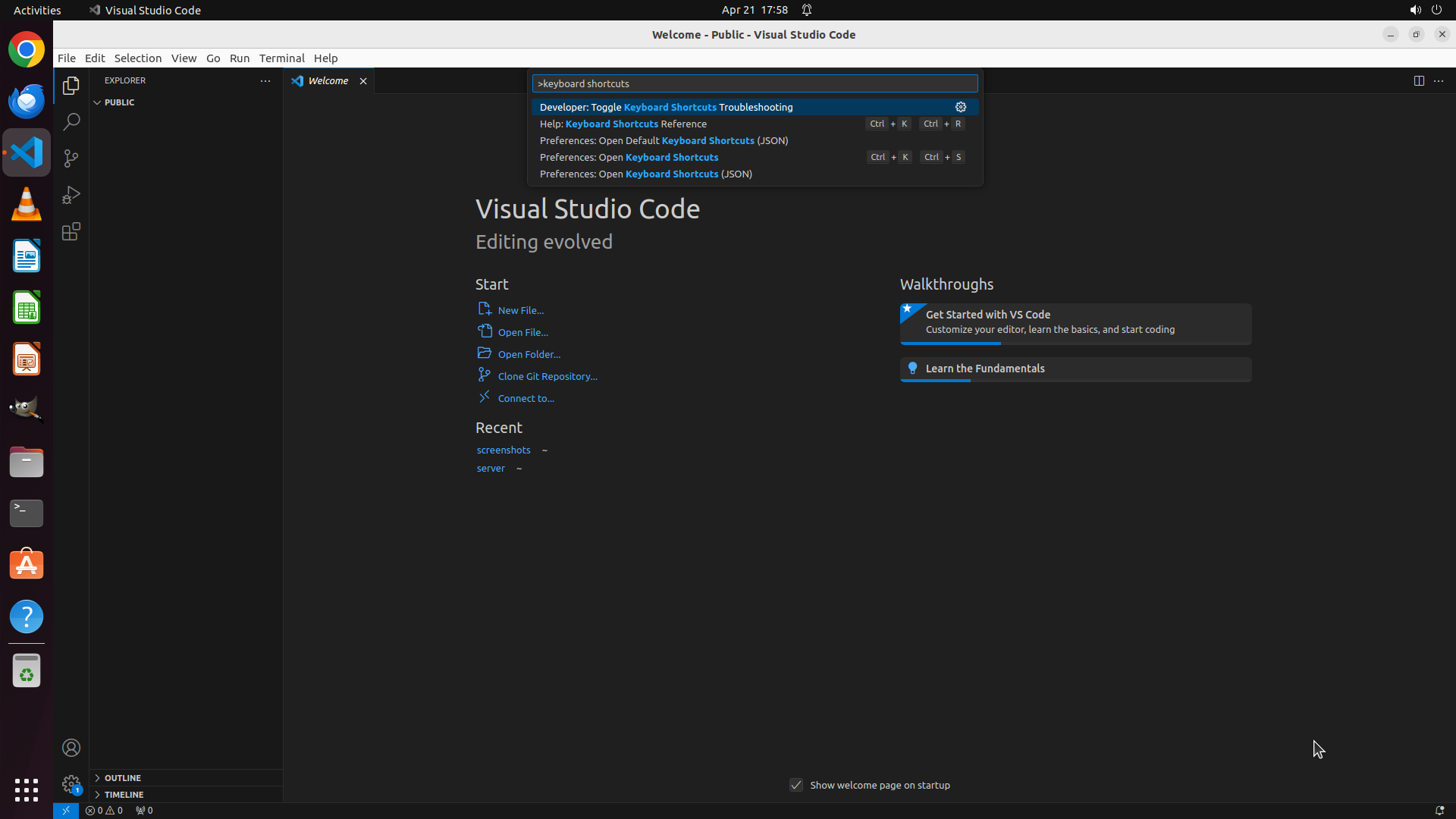Configure keybinding gear for Toggle Troubleshooting command
Image resolution: width=1456 pixels, height=819 pixels.
point(960,107)
